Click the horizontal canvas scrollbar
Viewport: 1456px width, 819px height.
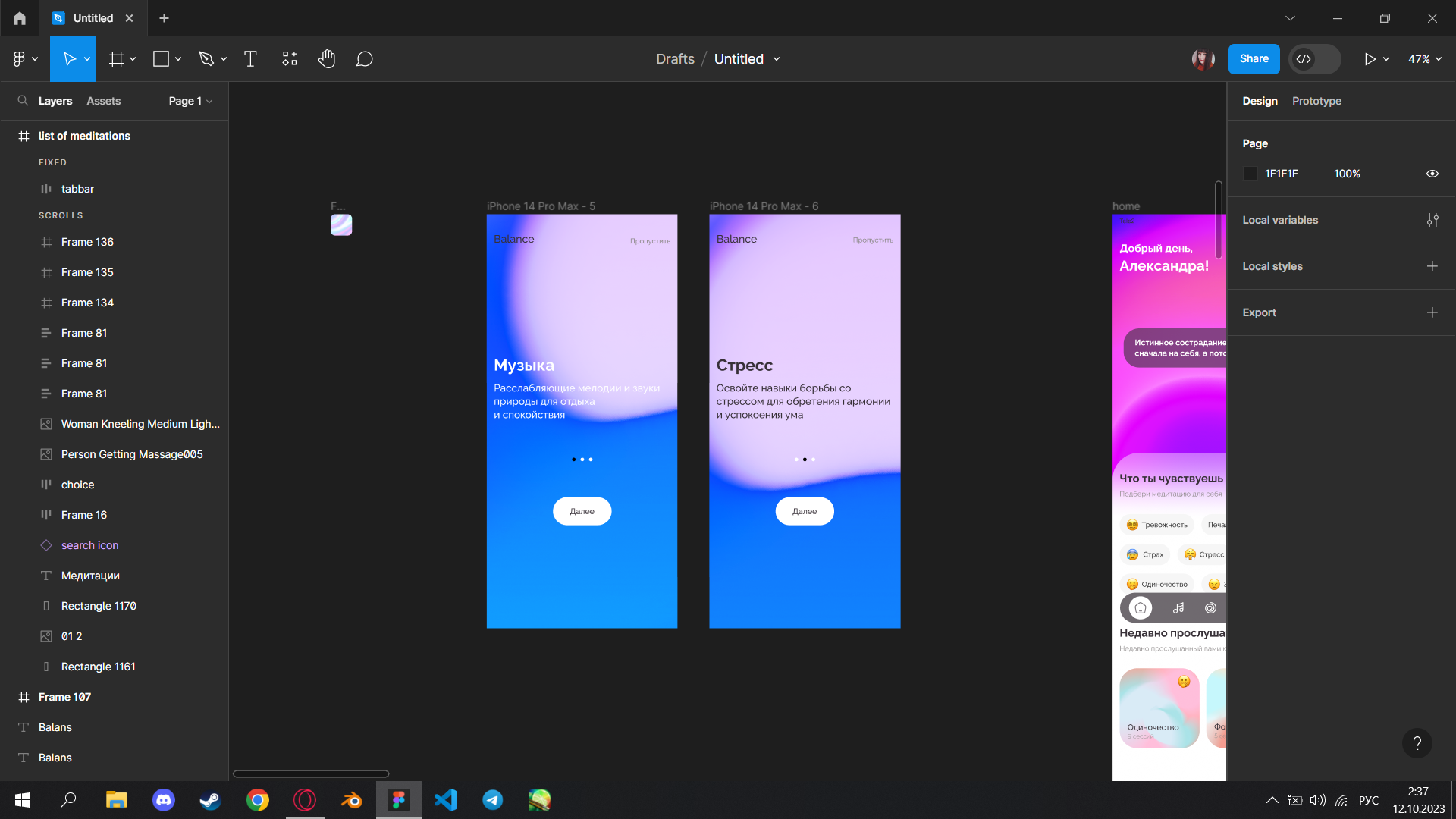tap(311, 774)
